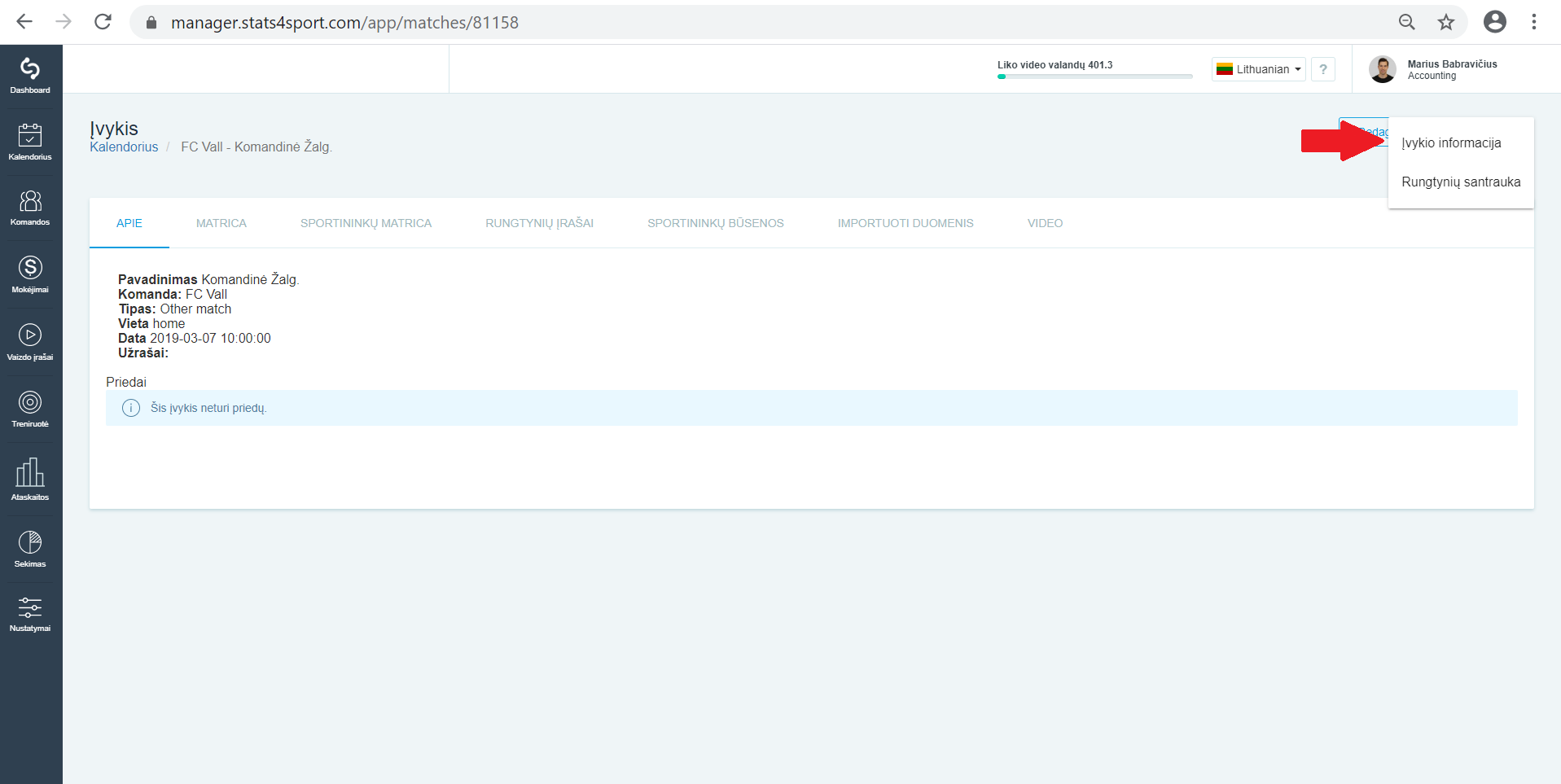Click the 'FC Vall - Komandinė Žalg.' breadcrumb text
Image resolution: width=1561 pixels, height=784 pixels.
(x=257, y=147)
